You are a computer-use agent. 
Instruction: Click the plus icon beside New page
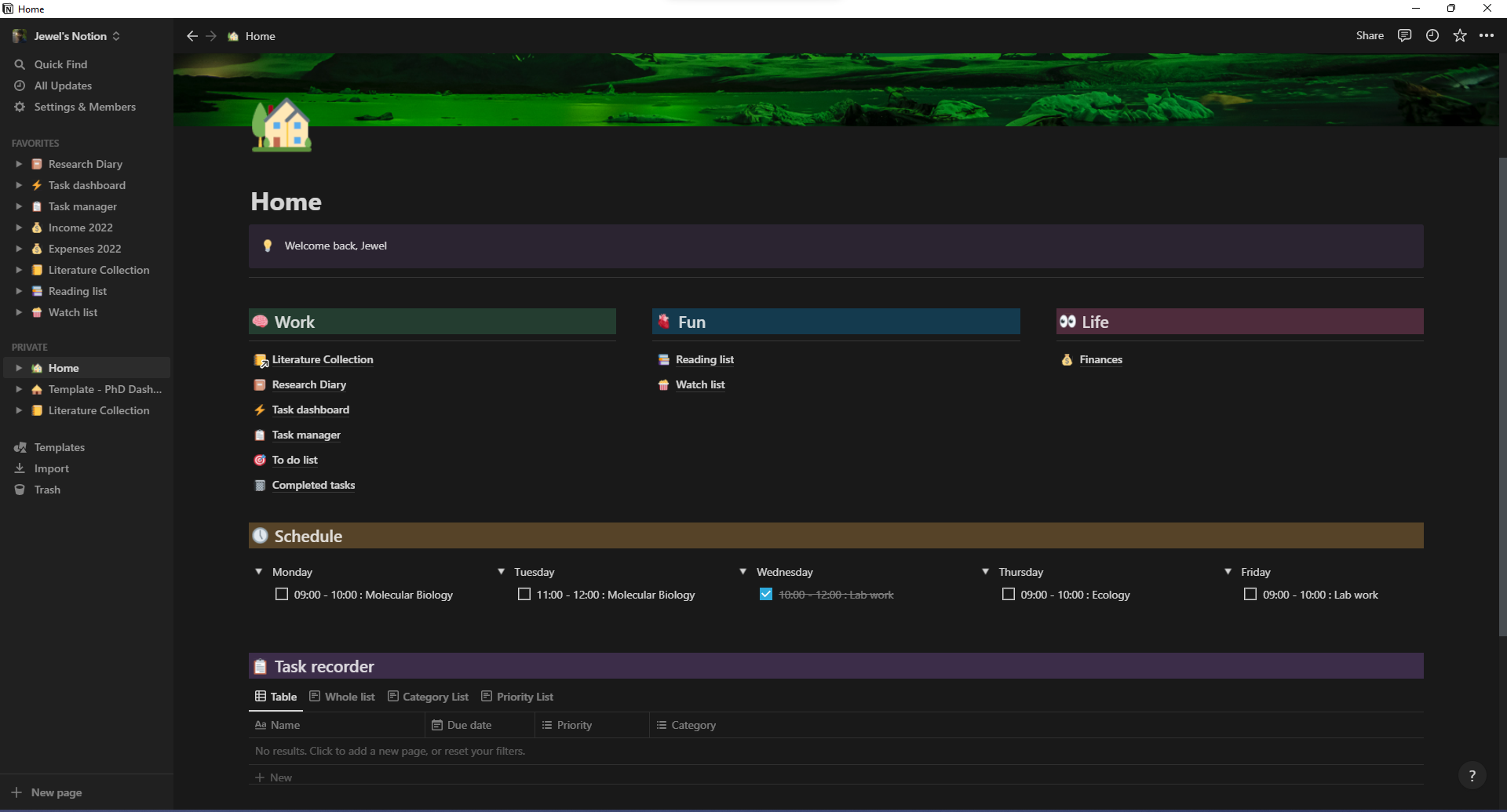[x=16, y=792]
